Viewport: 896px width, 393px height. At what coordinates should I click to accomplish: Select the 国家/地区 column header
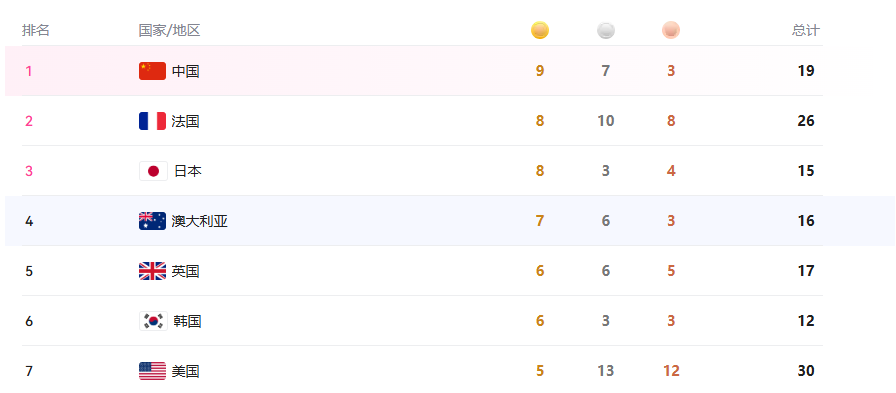[x=169, y=30]
